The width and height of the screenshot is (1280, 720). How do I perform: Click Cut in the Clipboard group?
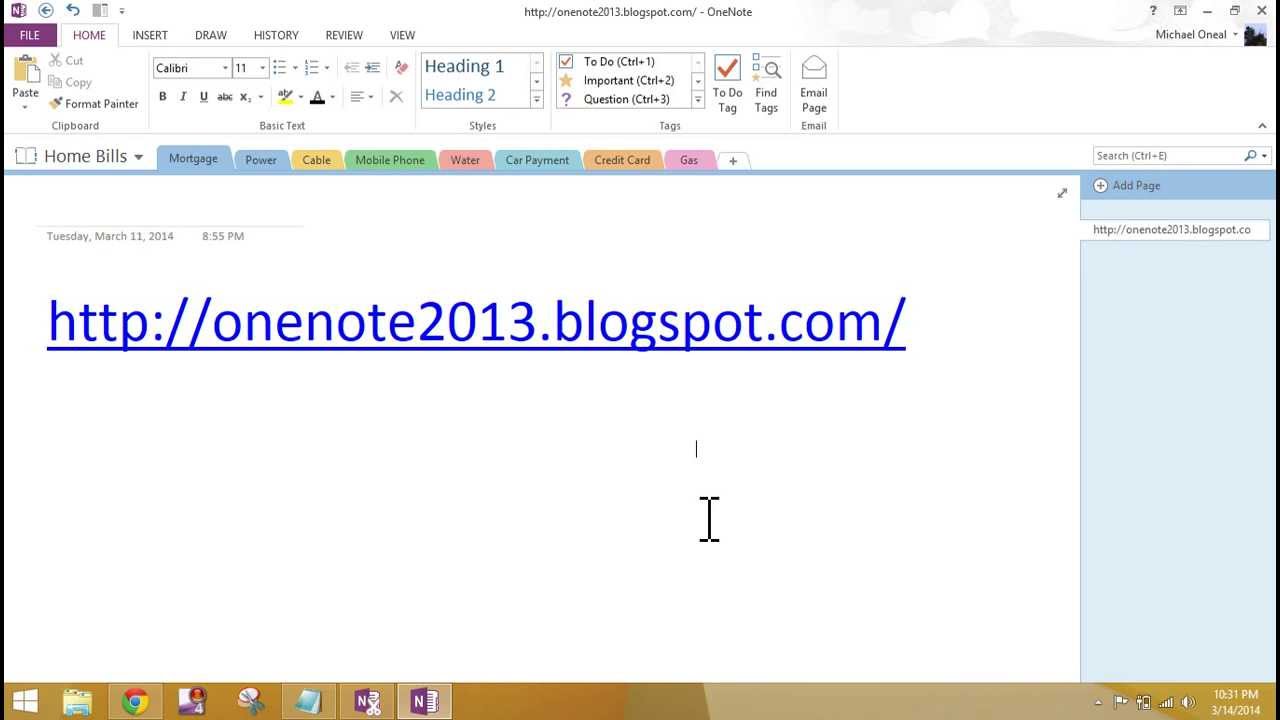click(x=66, y=61)
